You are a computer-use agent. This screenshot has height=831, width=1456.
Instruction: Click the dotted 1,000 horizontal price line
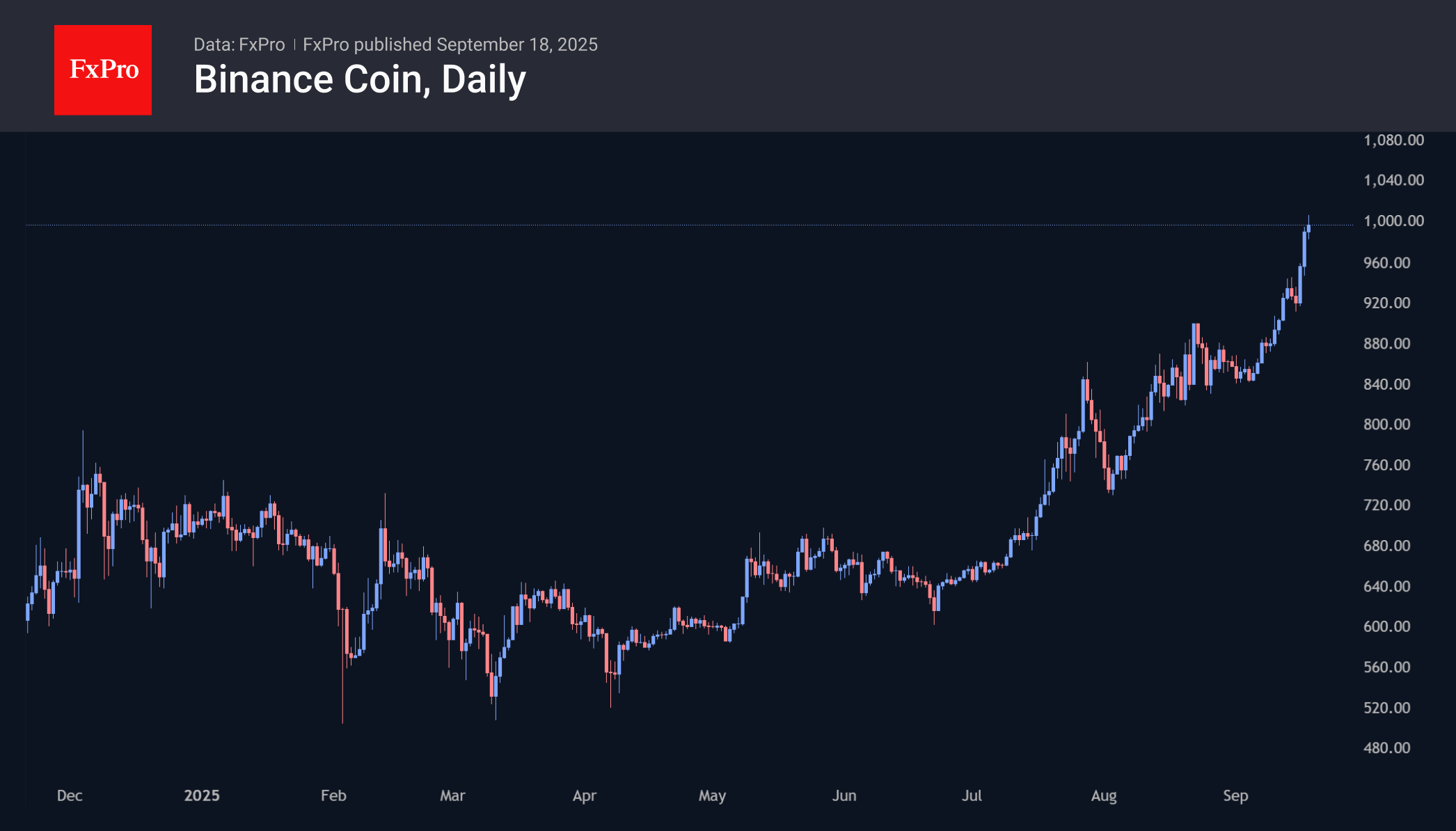point(626,225)
